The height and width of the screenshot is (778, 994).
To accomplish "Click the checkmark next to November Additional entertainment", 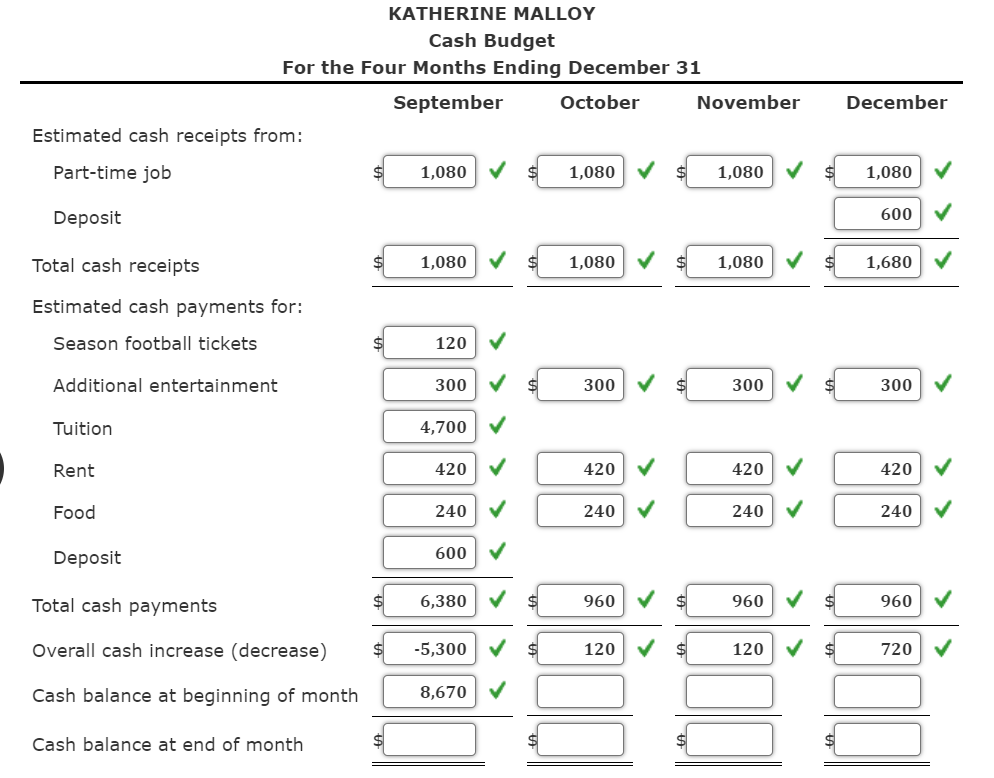I will pos(793,384).
